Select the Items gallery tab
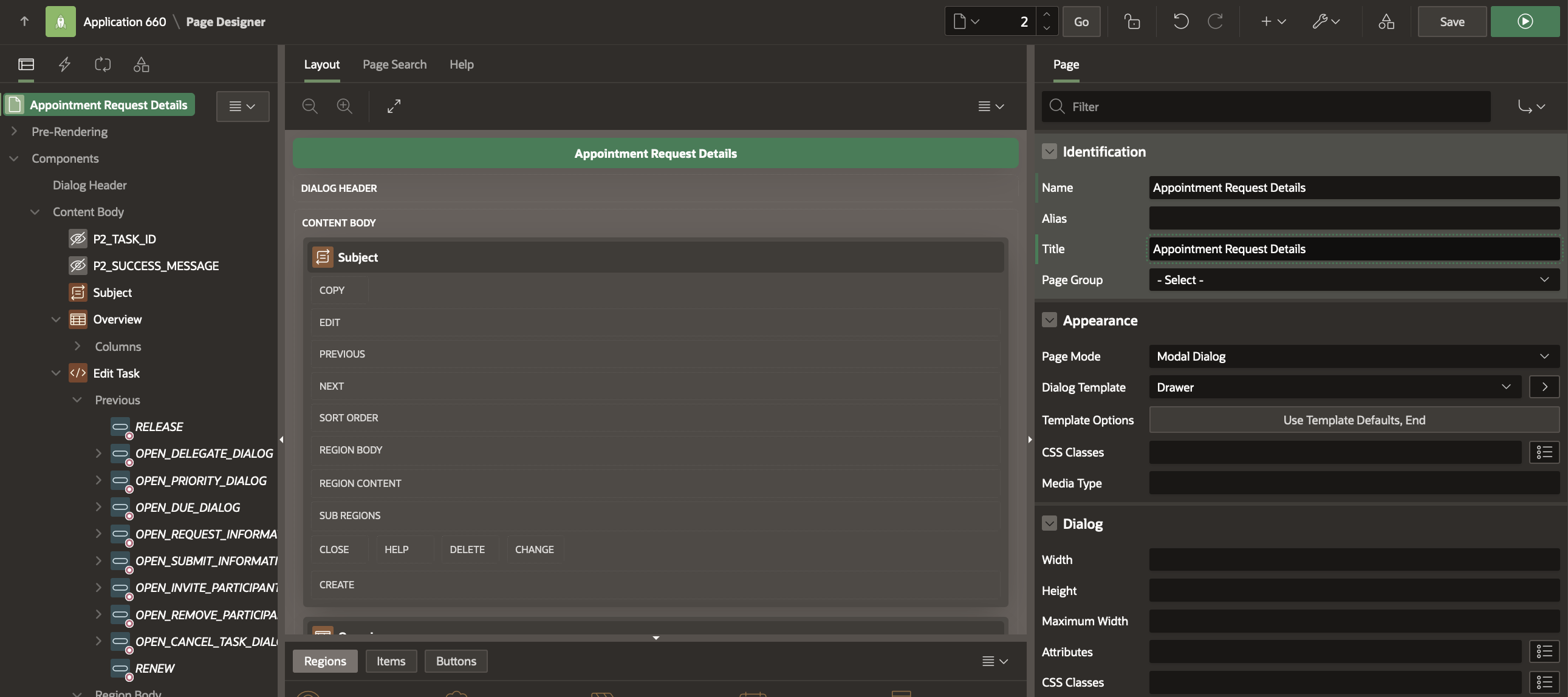The width and height of the screenshot is (1568, 697). coord(390,661)
